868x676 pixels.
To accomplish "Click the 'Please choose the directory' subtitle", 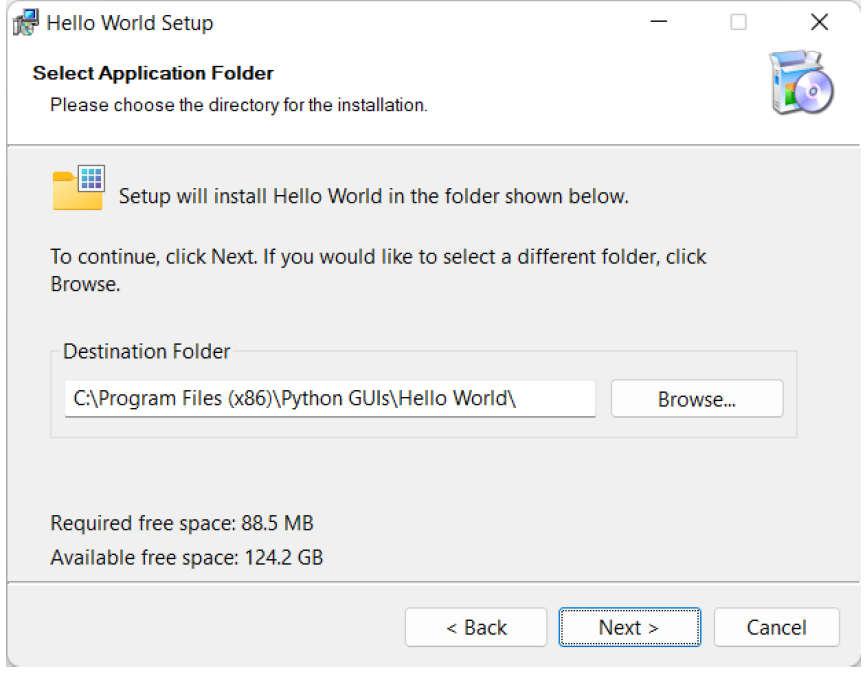I will [x=239, y=104].
